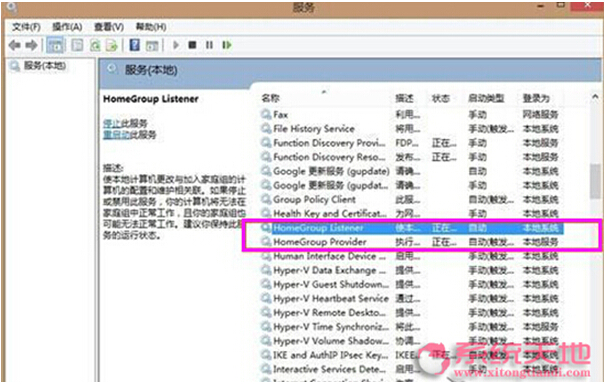Sort by the 名称 column header

(x=270, y=98)
